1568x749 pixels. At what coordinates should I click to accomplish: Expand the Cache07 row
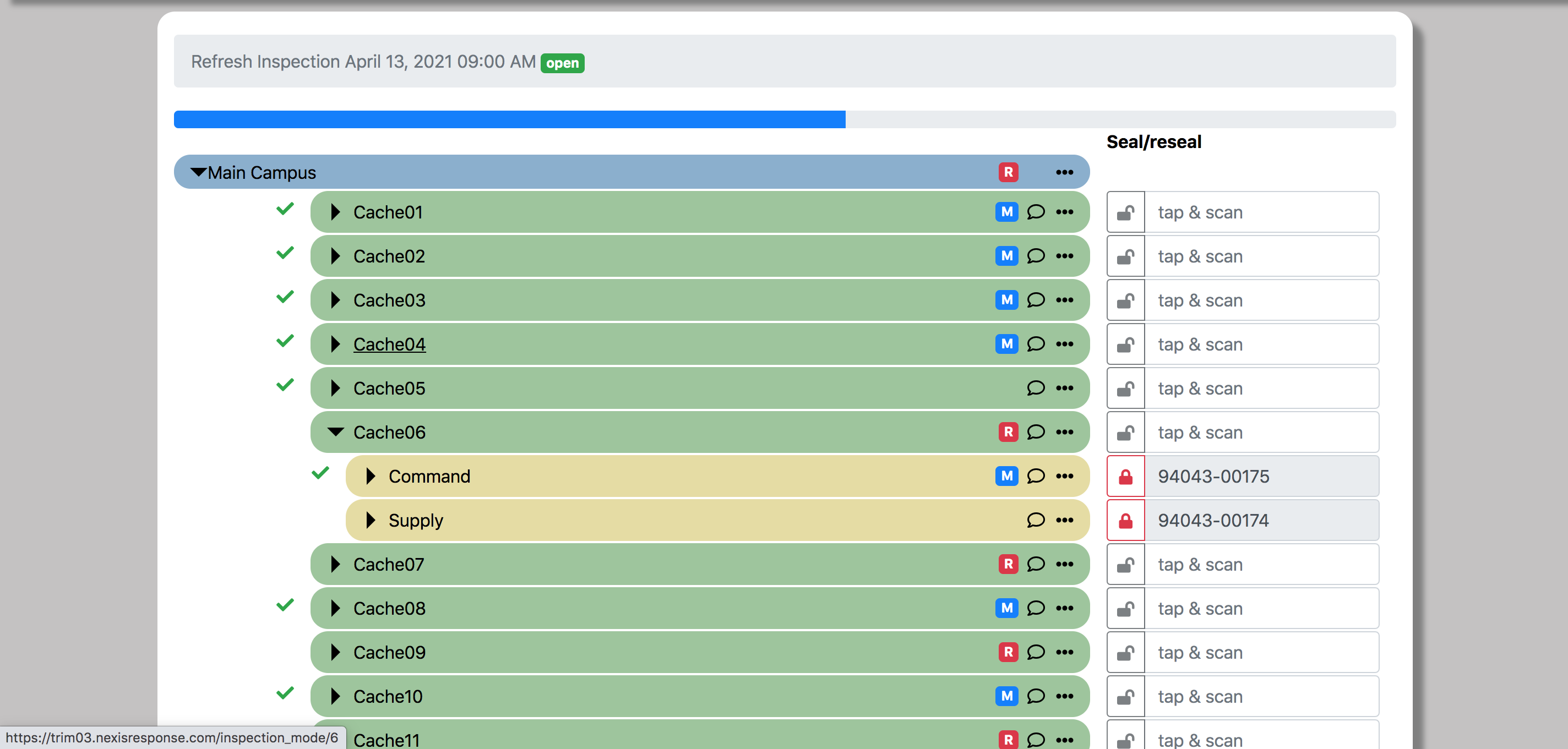click(335, 564)
